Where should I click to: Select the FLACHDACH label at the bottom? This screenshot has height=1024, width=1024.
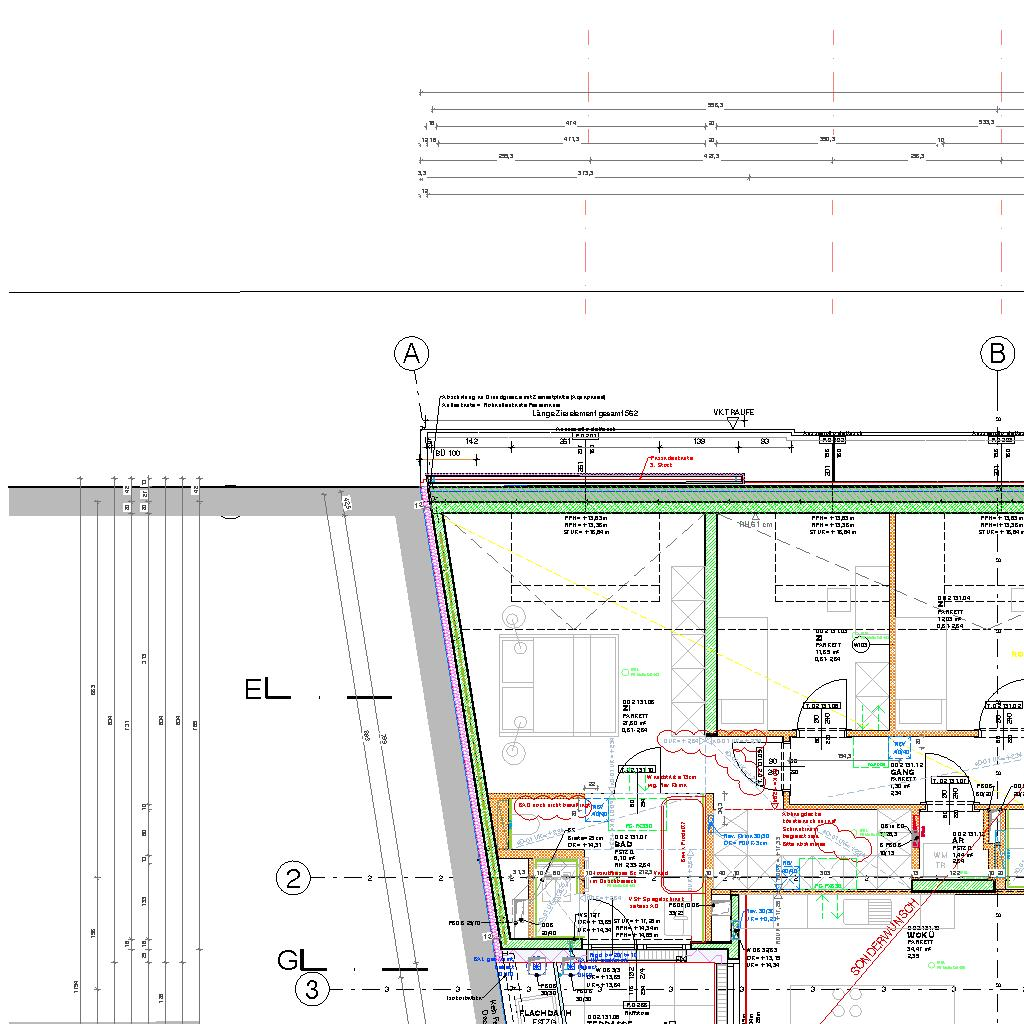(x=545, y=1013)
